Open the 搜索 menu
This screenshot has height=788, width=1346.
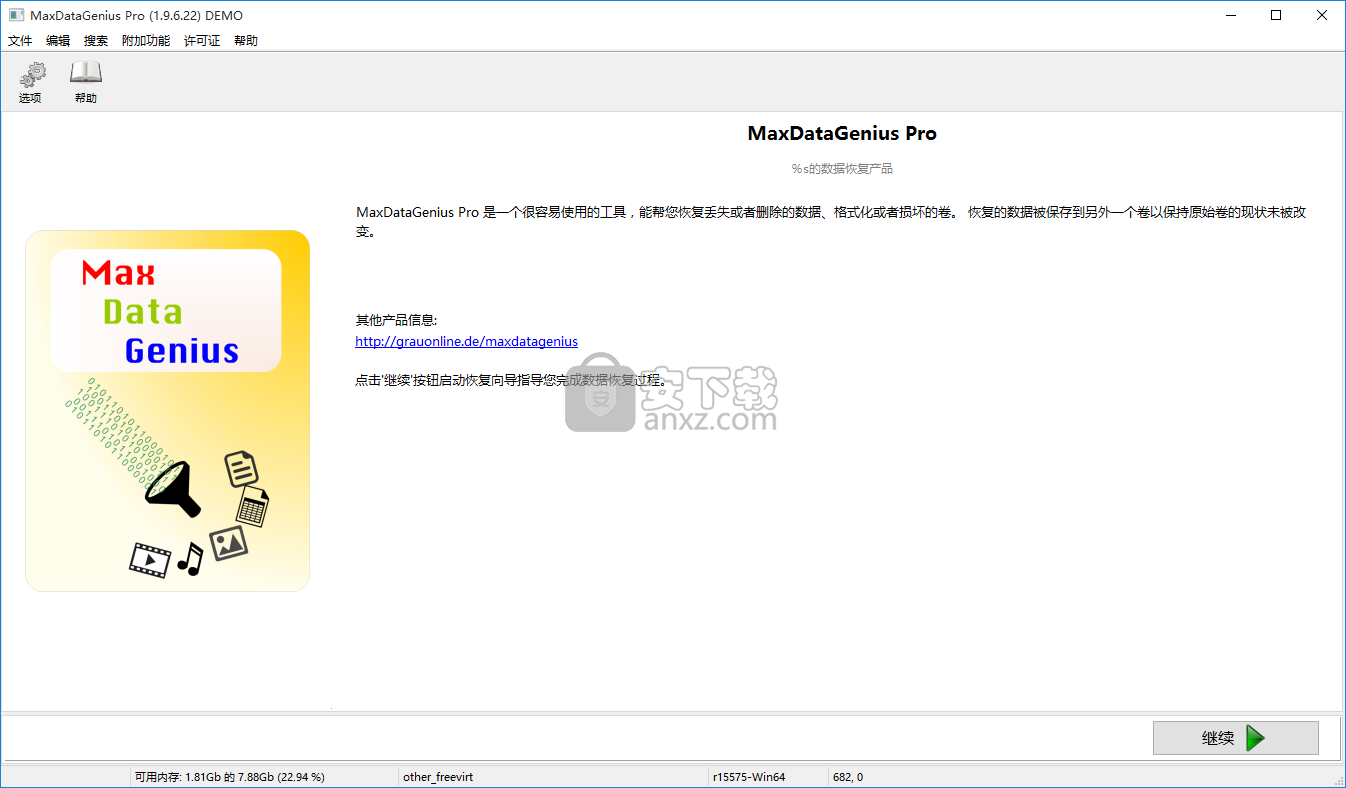coord(96,41)
